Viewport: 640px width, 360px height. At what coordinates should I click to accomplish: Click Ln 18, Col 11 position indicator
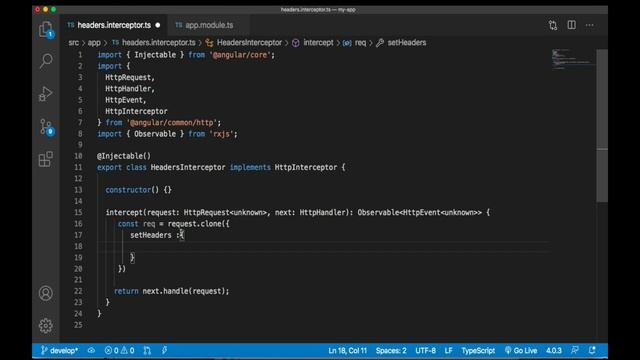[347, 351]
